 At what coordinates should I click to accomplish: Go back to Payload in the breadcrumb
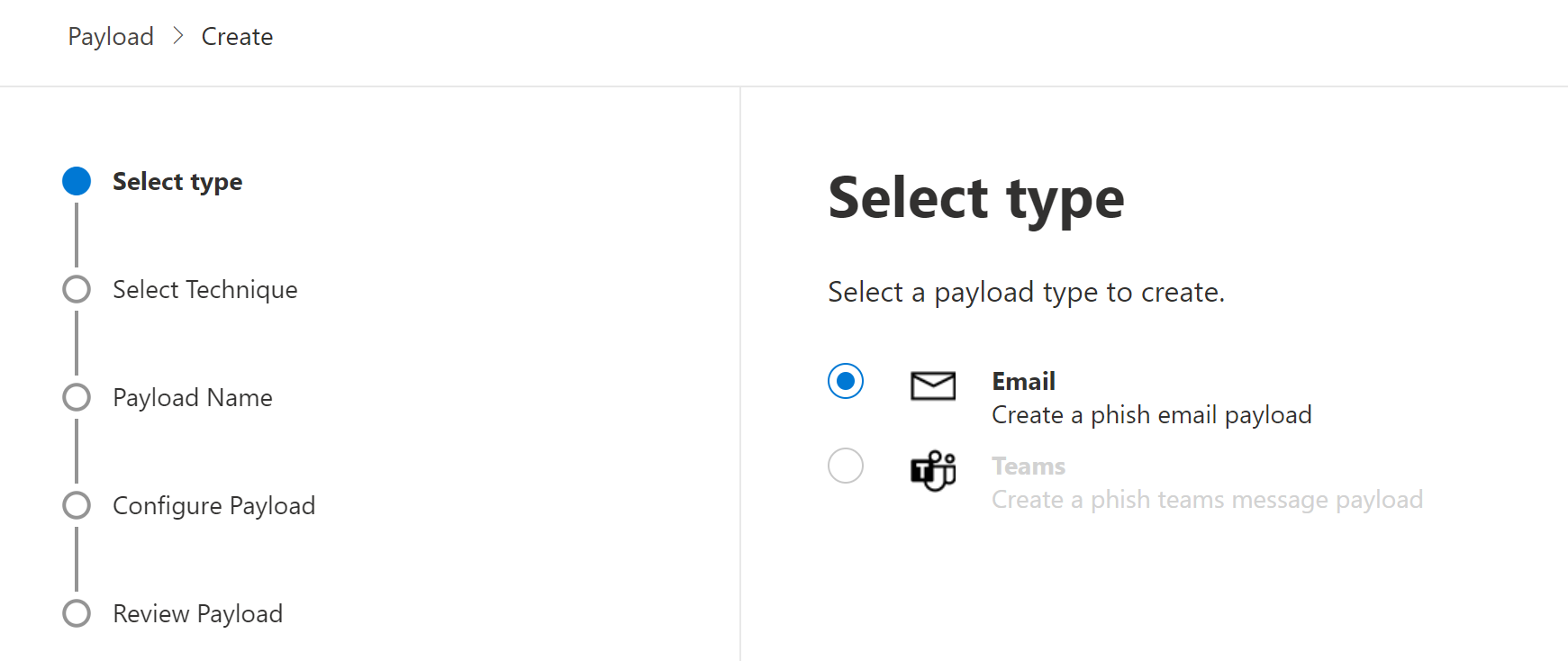111,37
